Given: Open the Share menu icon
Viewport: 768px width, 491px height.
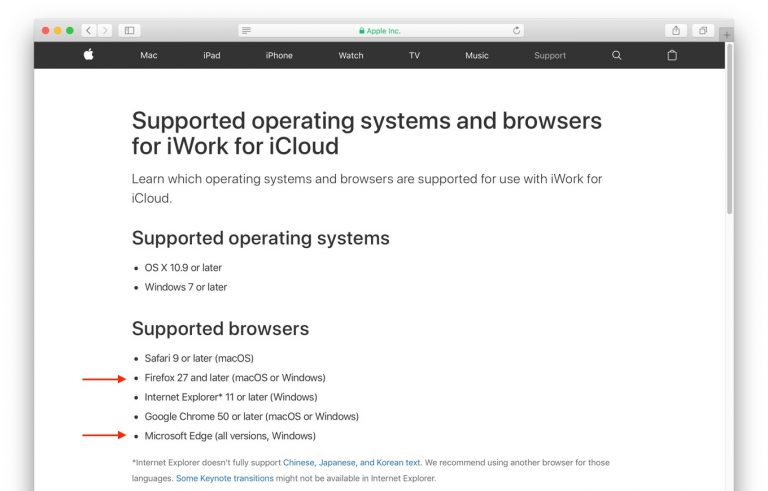Looking at the screenshot, I should pos(676,30).
